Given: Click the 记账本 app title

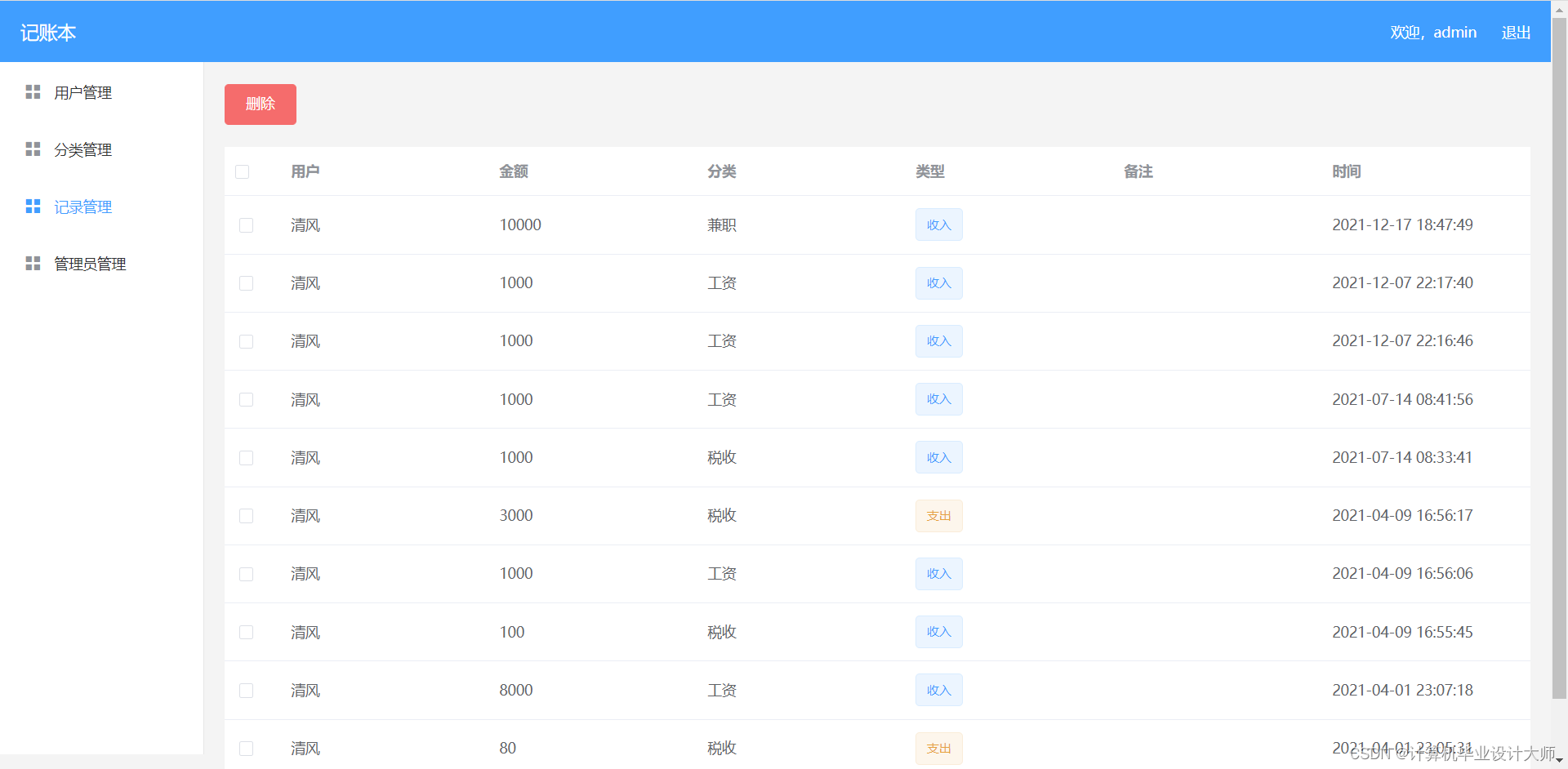Looking at the screenshot, I should click(x=48, y=33).
